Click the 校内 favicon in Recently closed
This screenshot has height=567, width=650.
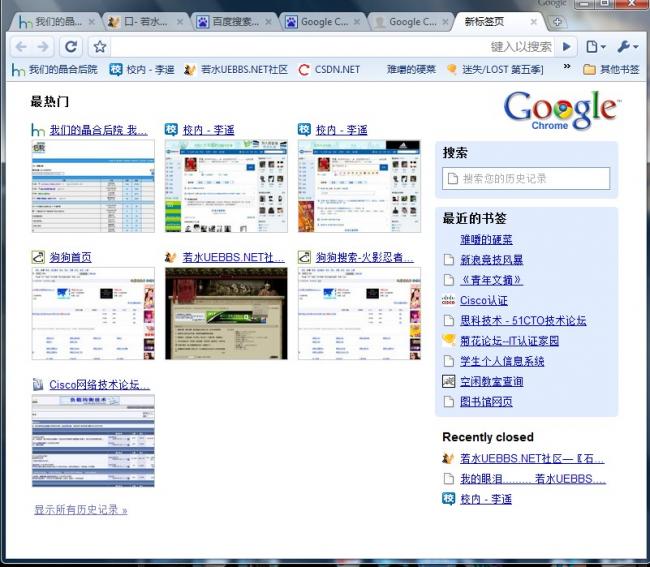coord(449,499)
